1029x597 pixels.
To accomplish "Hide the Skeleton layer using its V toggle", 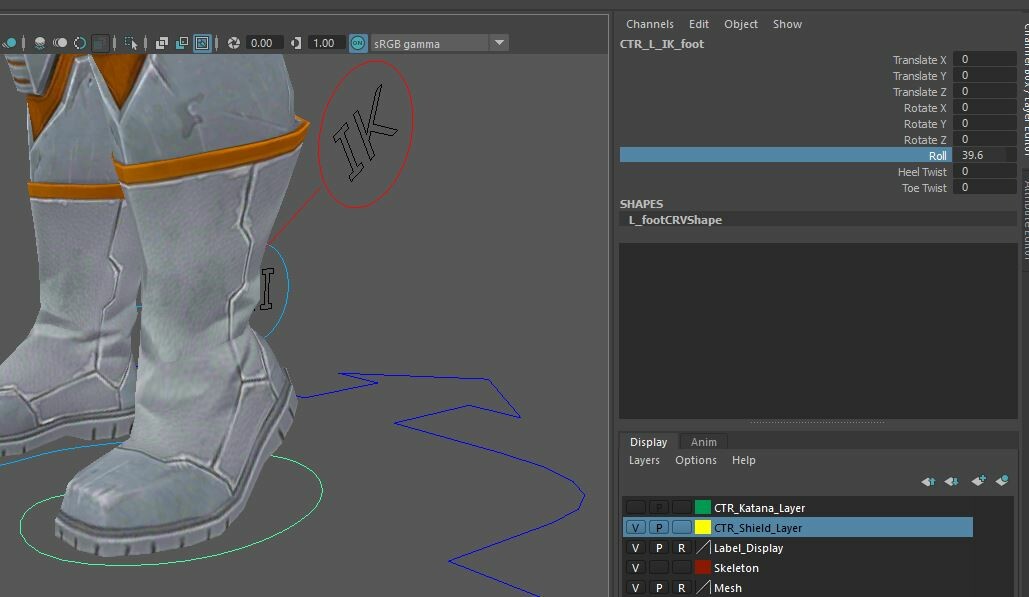I will (637, 567).
